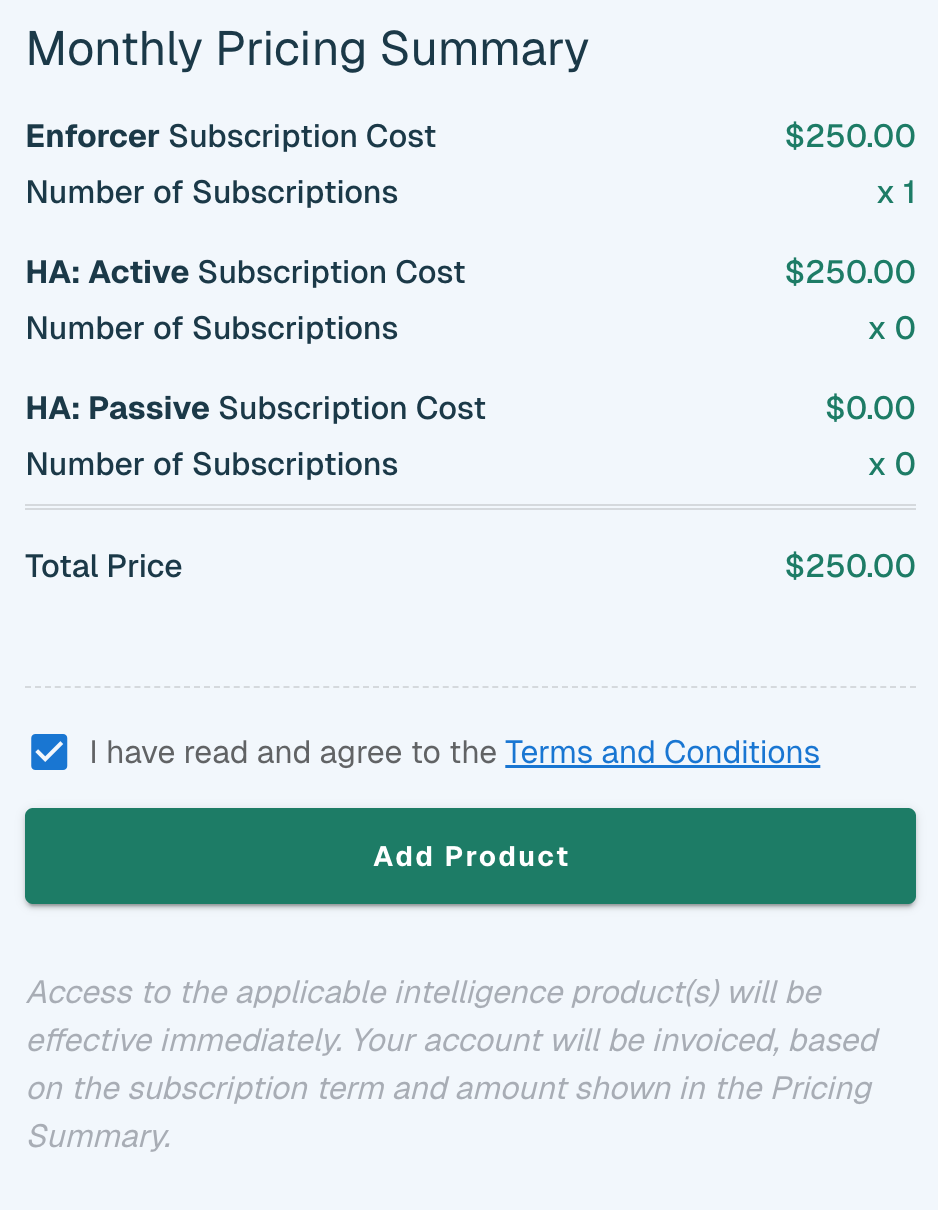Click the $0.00 HA: Passive price
This screenshot has height=1210, width=938.
click(870, 408)
